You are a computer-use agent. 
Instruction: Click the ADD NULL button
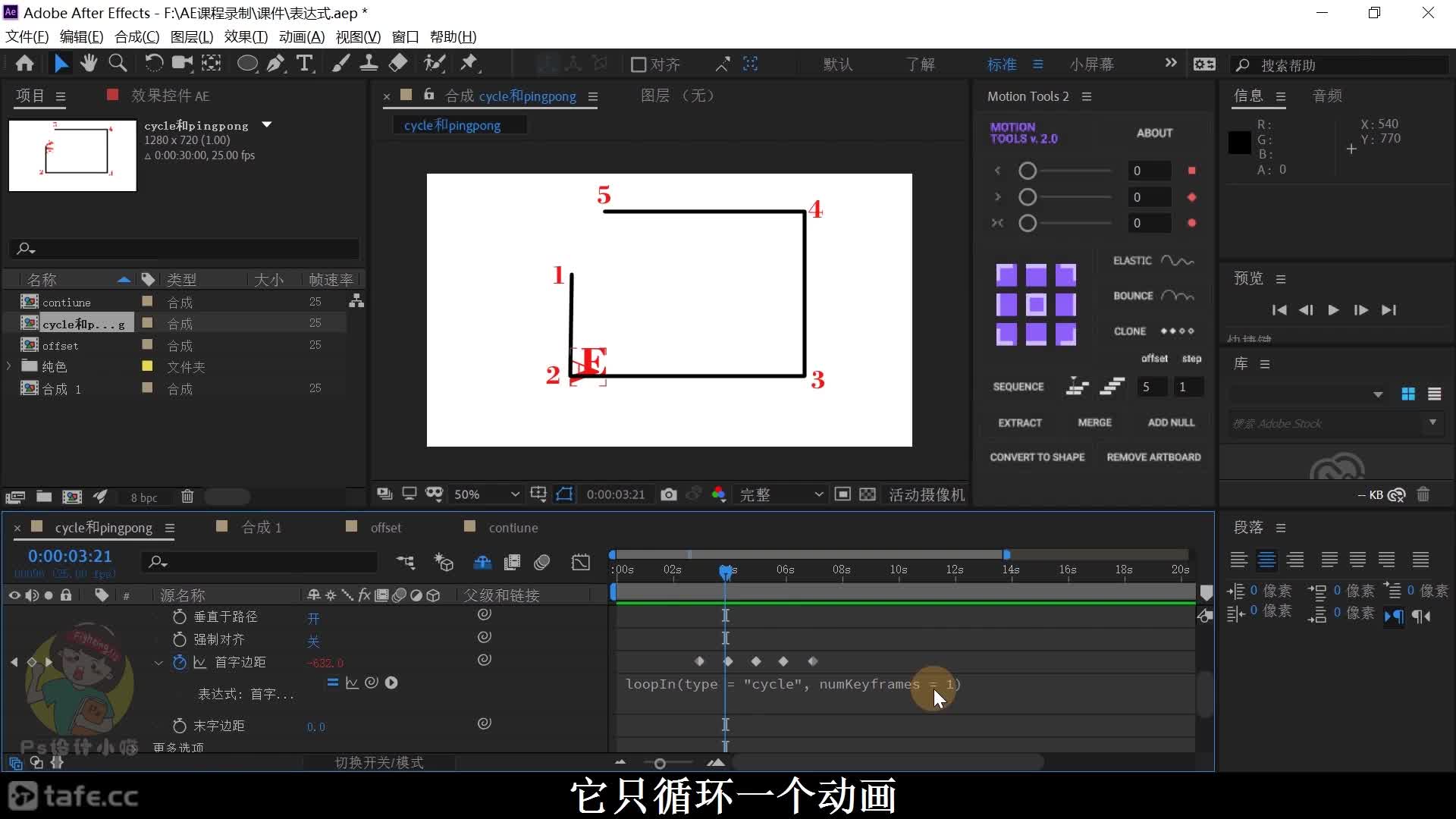1171,422
